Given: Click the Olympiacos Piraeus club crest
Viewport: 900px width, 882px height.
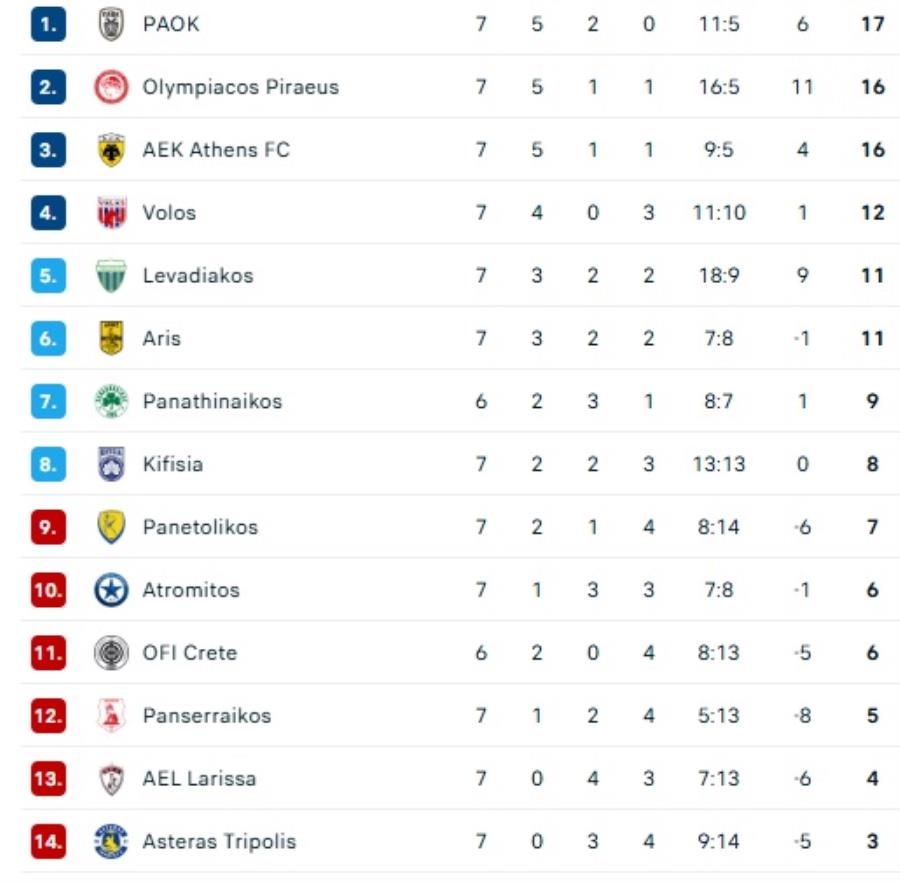Looking at the screenshot, I should pos(111,87).
